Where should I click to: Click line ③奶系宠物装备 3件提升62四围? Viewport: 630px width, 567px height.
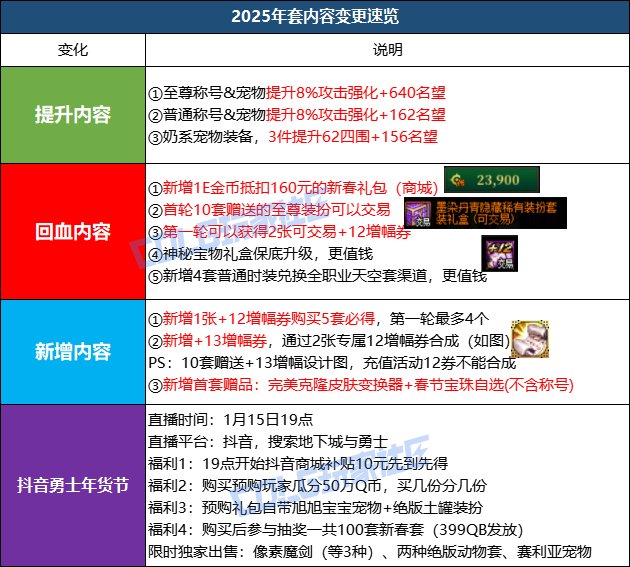coord(293,137)
